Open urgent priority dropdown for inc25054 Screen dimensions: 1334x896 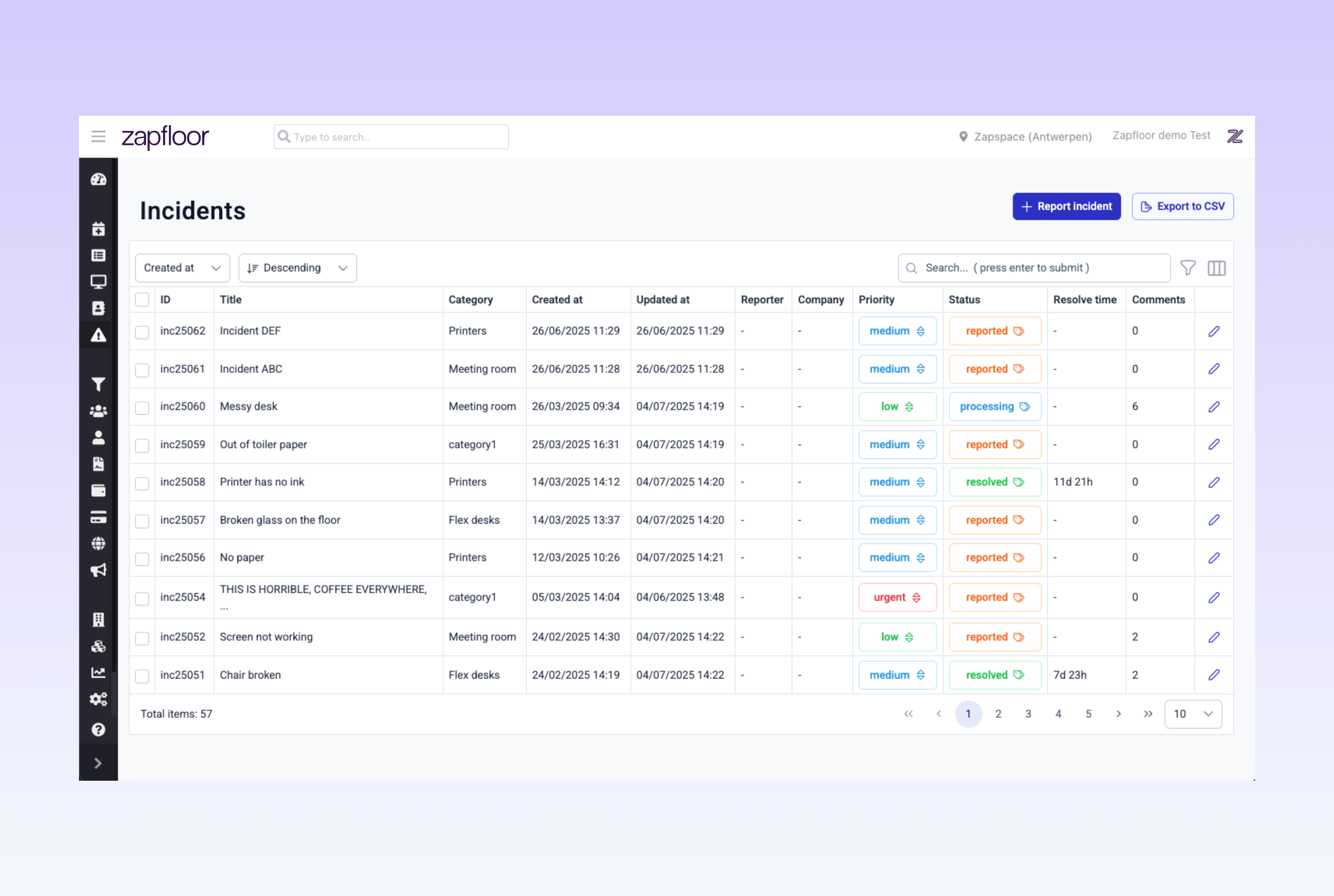[x=897, y=597]
